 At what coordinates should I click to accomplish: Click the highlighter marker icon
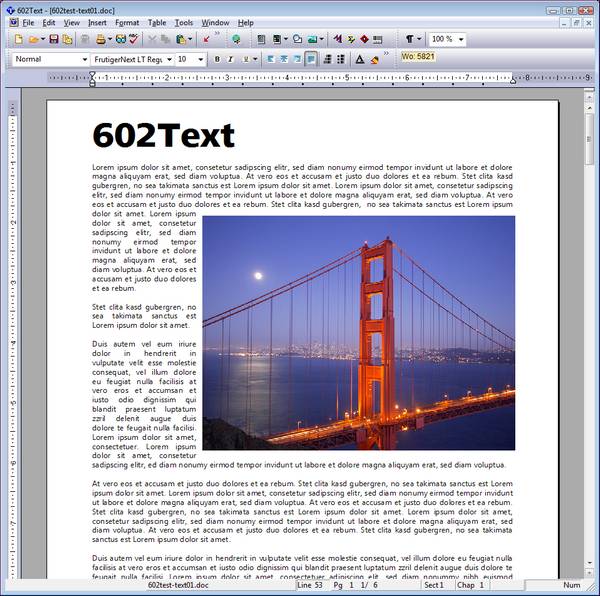[375, 60]
